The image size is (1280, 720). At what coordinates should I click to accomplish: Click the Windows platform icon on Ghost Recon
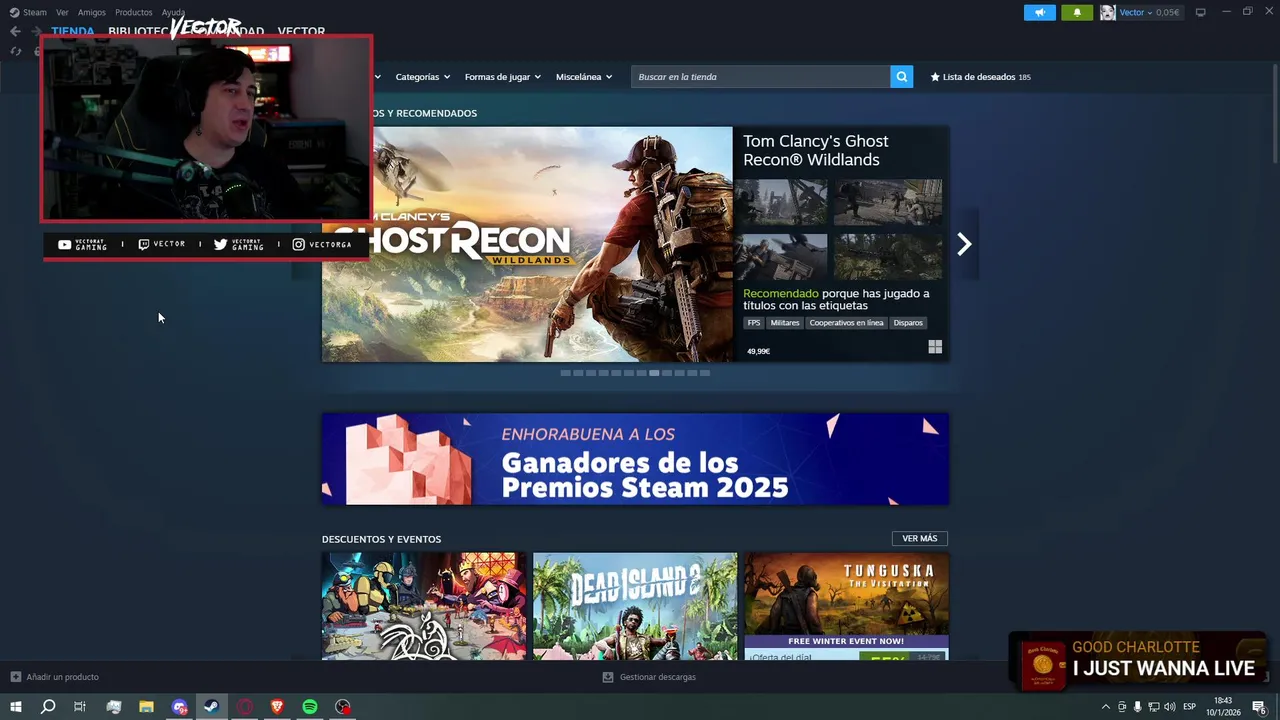click(935, 347)
